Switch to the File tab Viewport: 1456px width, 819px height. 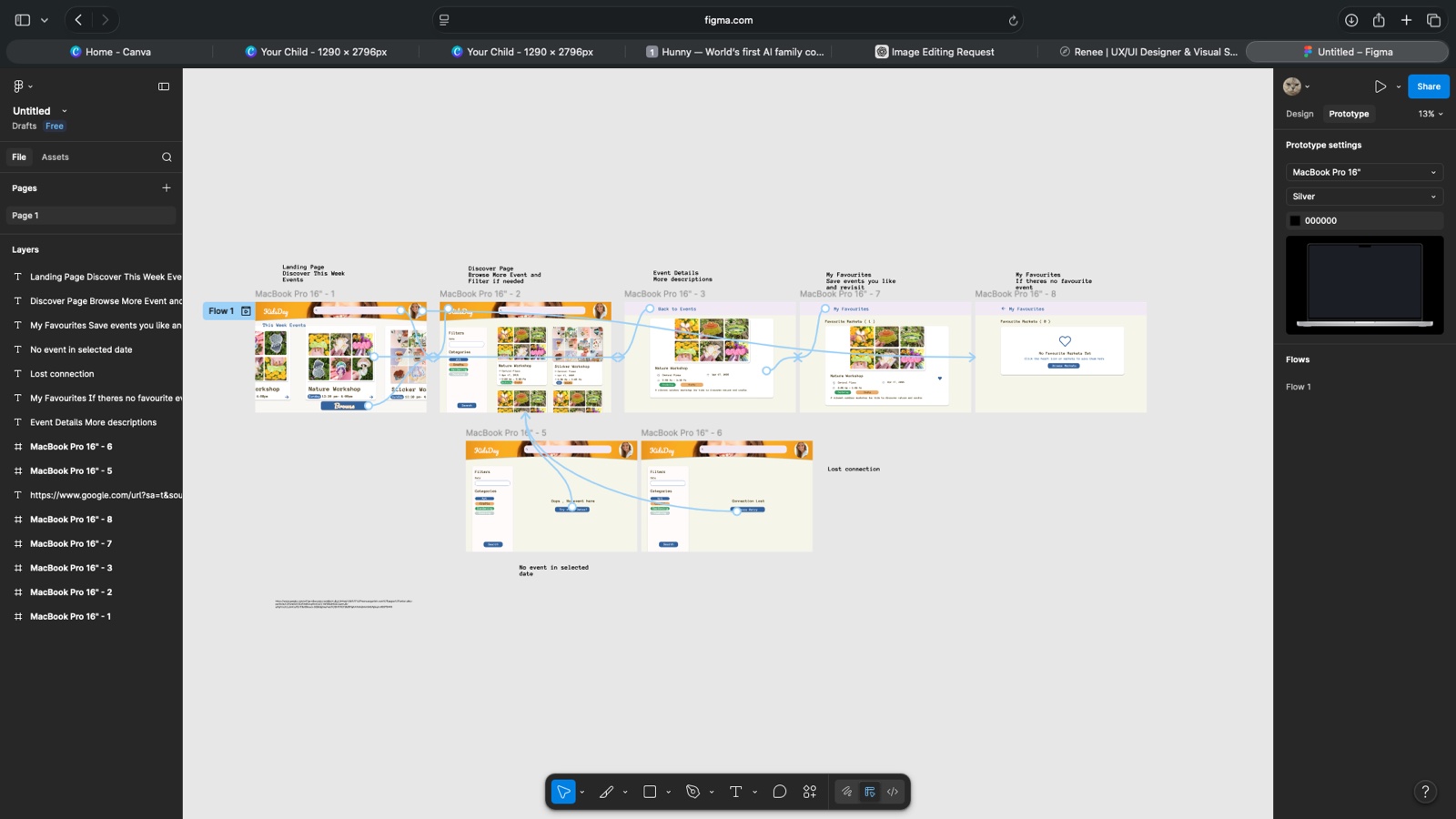pyautogui.click(x=19, y=157)
